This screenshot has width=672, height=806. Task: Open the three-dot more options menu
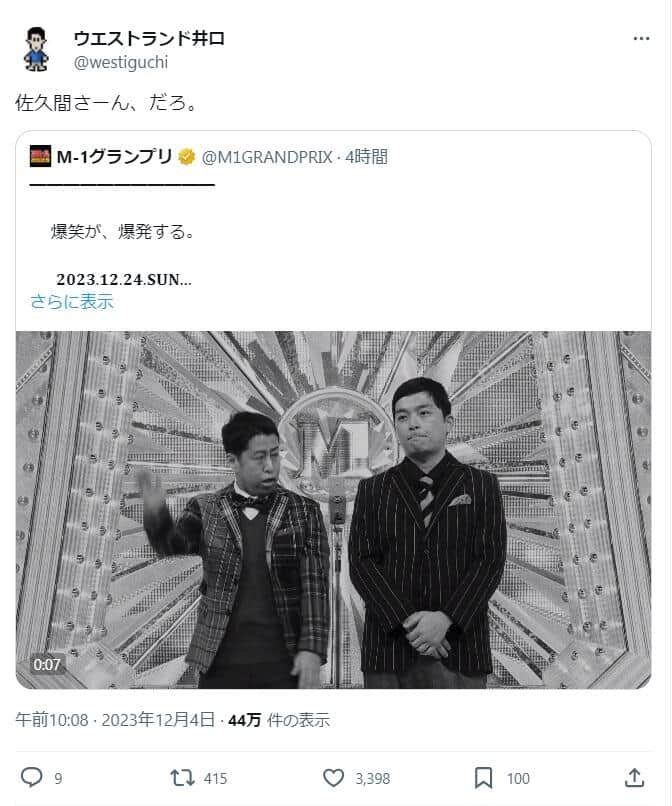coord(641,39)
